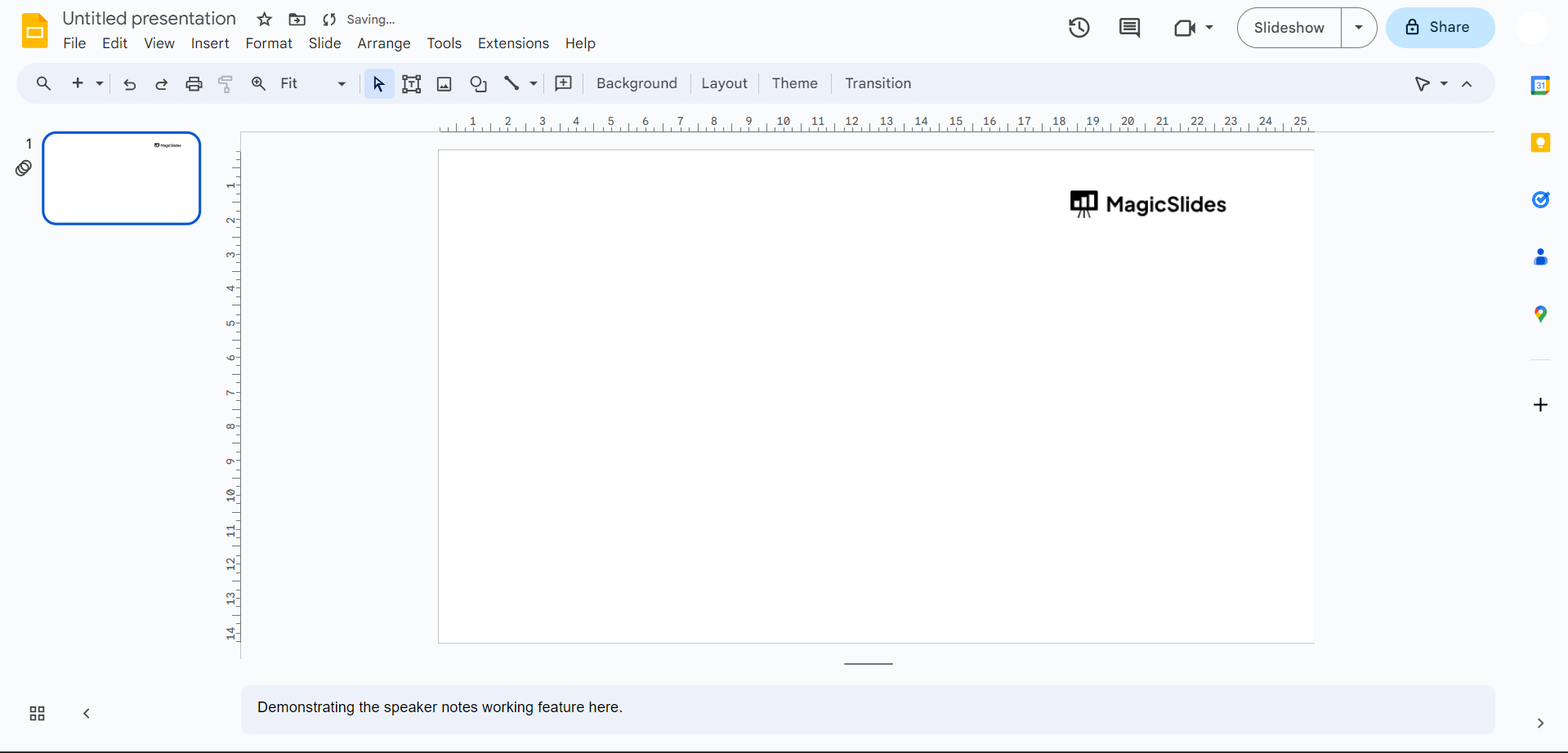Expand the camera meeting options dropdown
This screenshot has height=753, width=1568.
pyautogui.click(x=1209, y=28)
